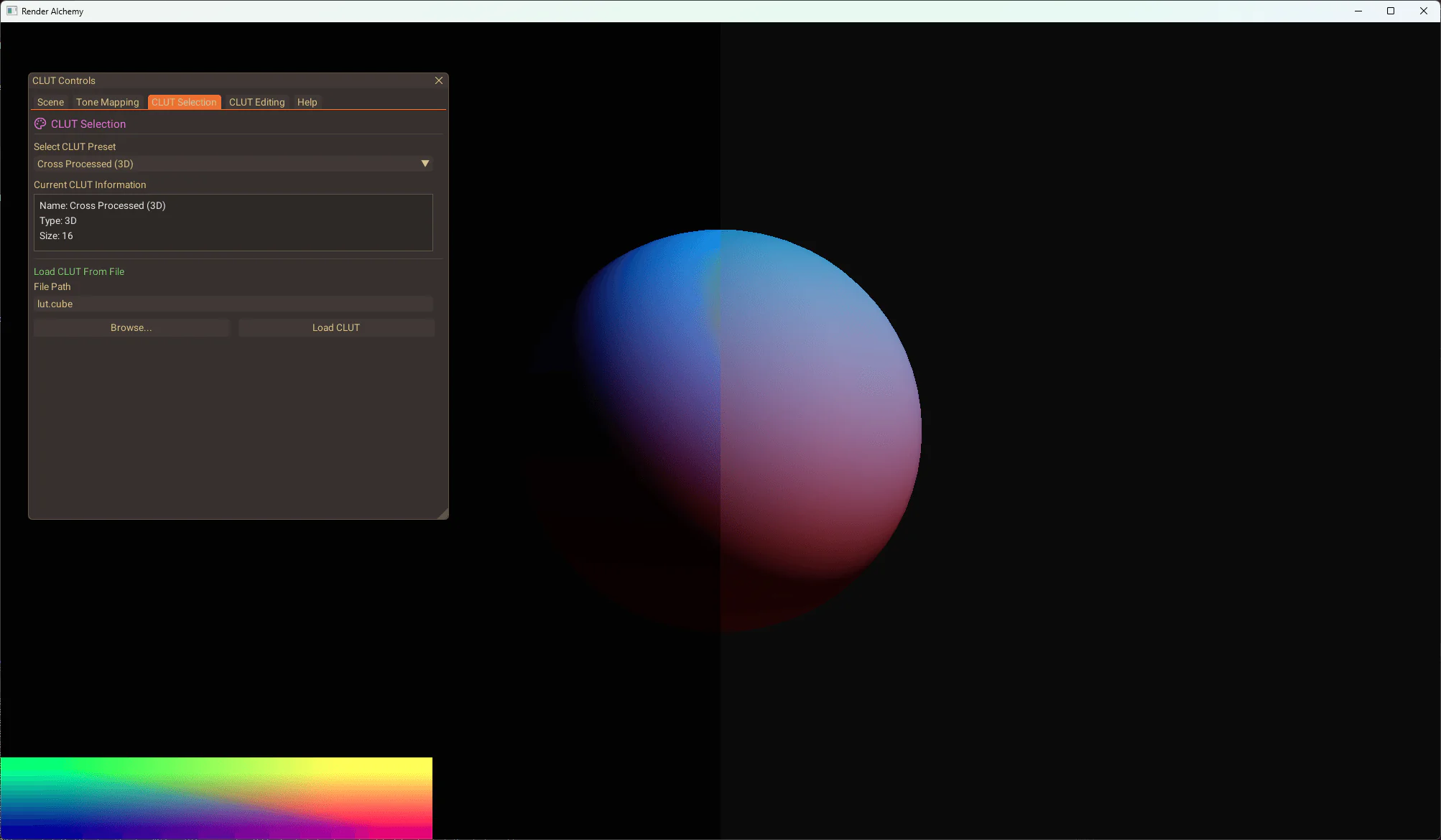
Task: Click the rainbow CLUT gradient strip at bottom left
Action: point(216,797)
